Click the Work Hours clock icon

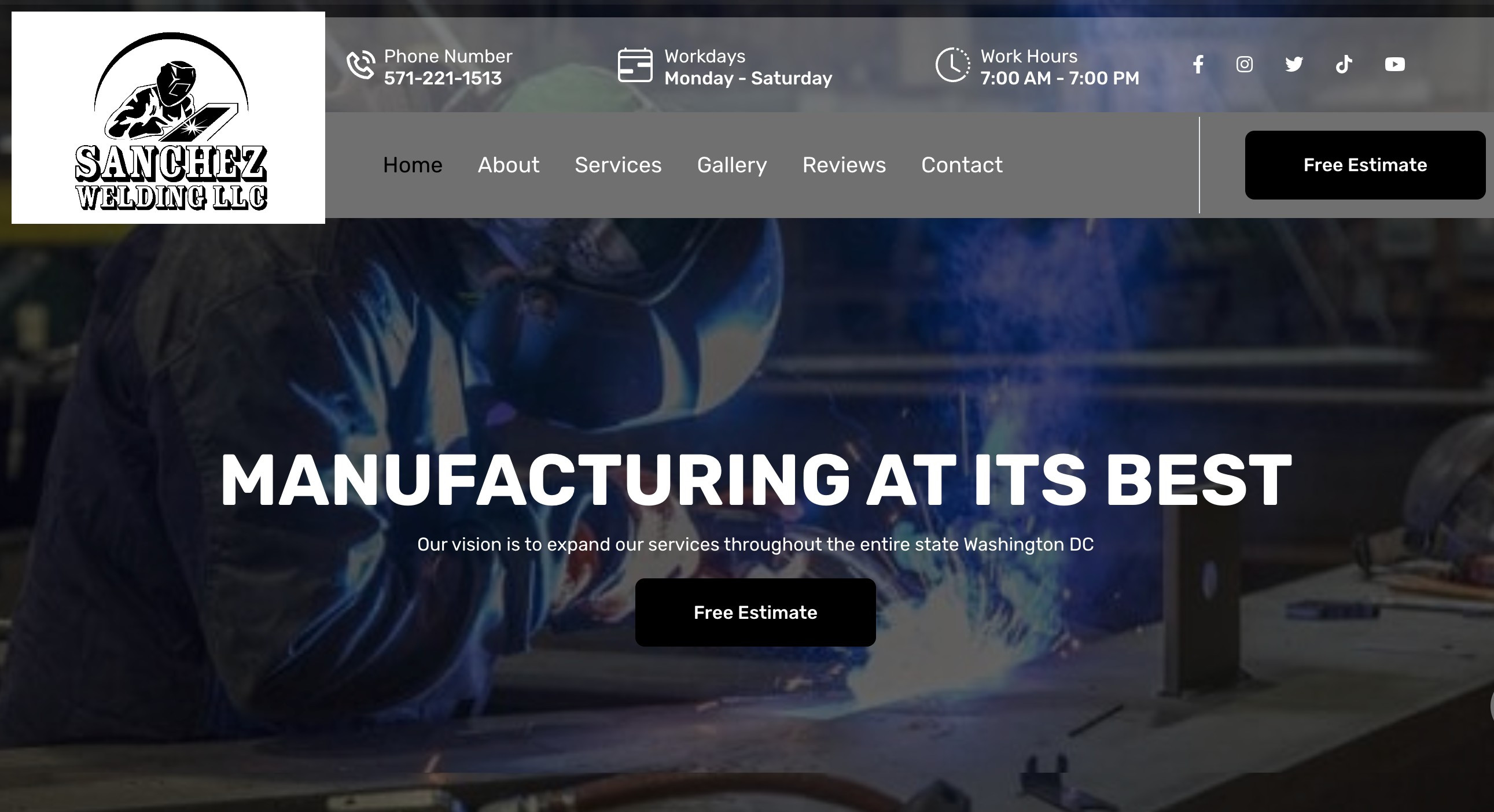tap(952, 65)
